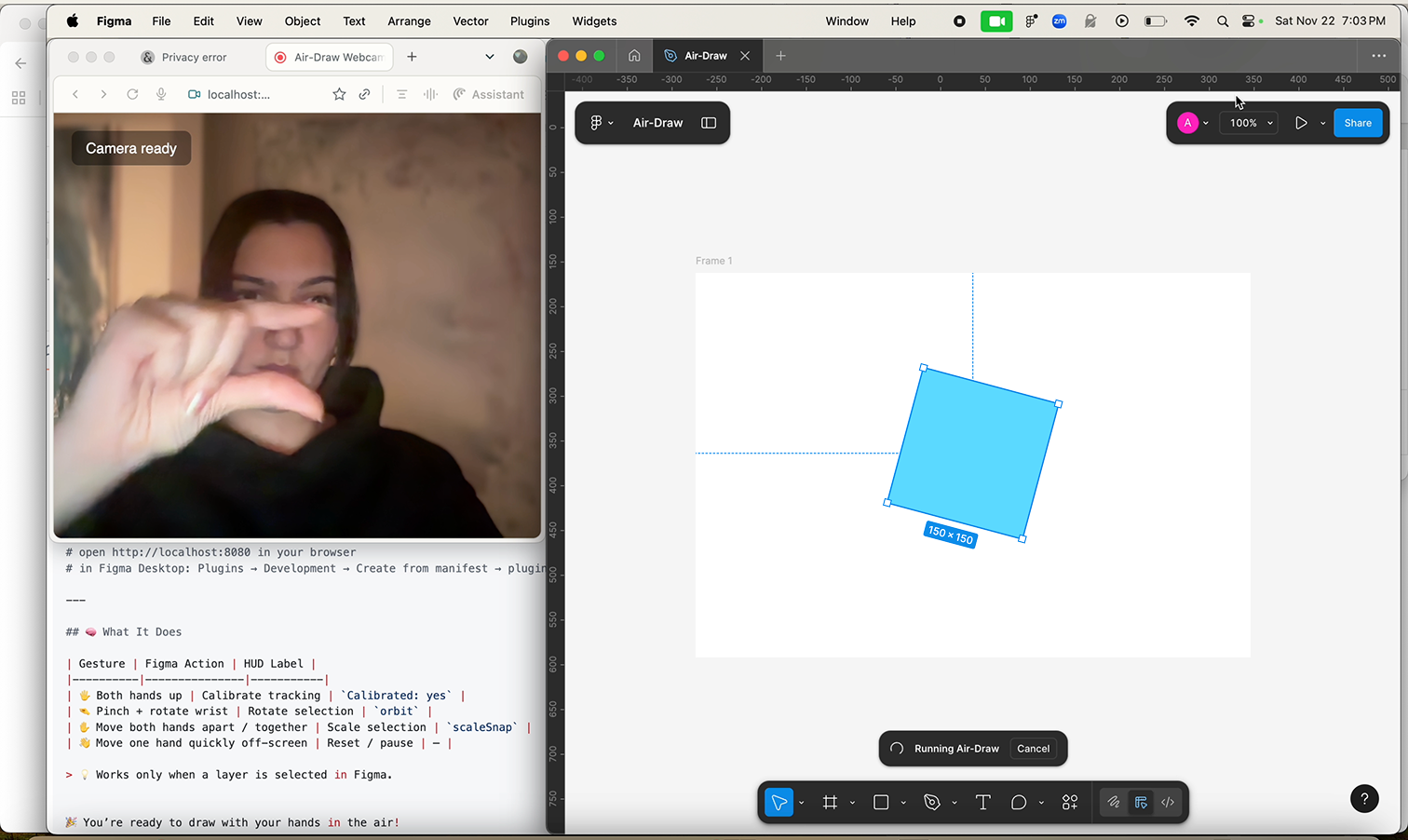Switch to Dev Mode in toolbar
Screen dimensions: 1408x840
1168,802
